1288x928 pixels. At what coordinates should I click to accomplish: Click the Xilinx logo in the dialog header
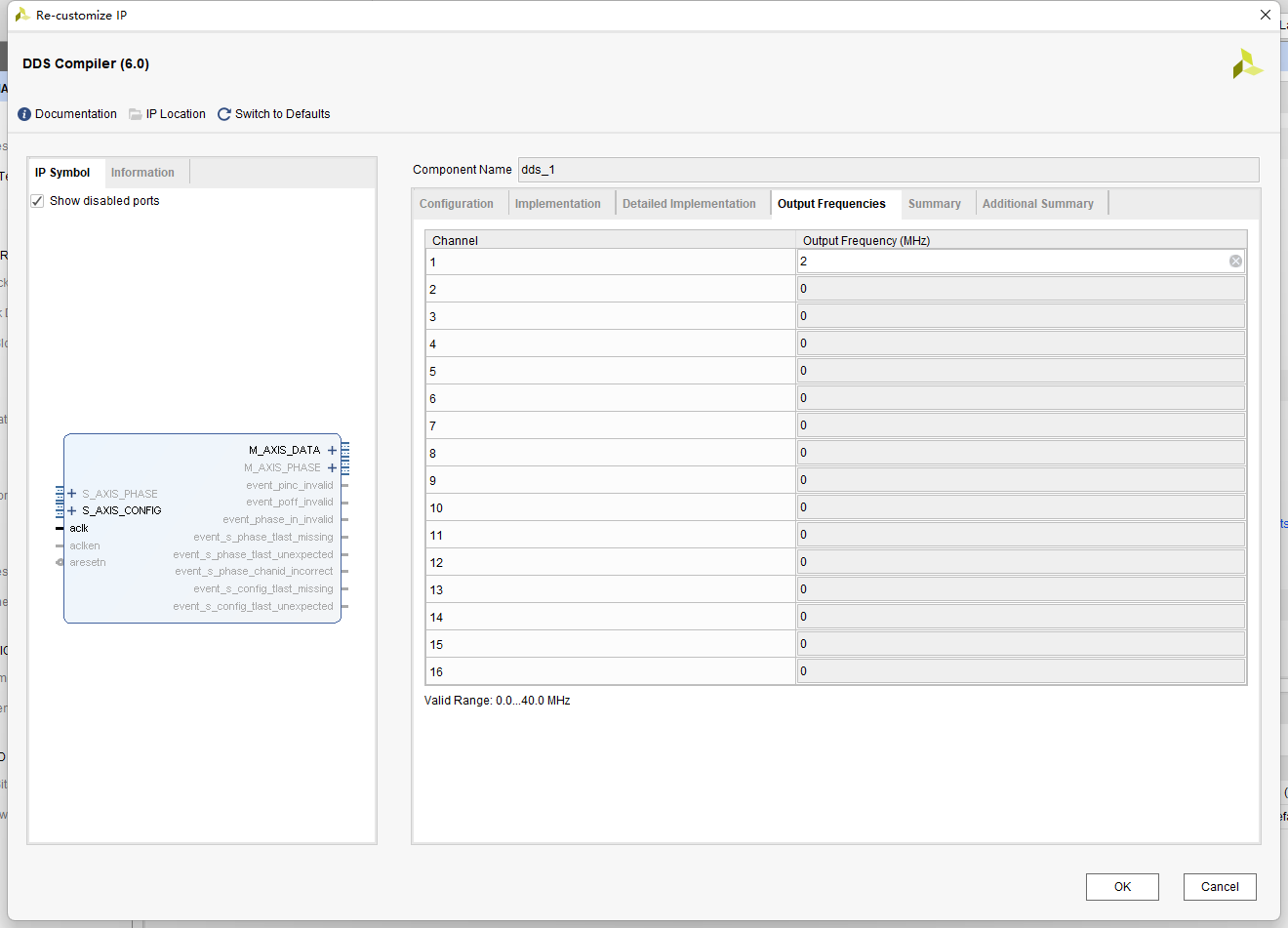1247,64
